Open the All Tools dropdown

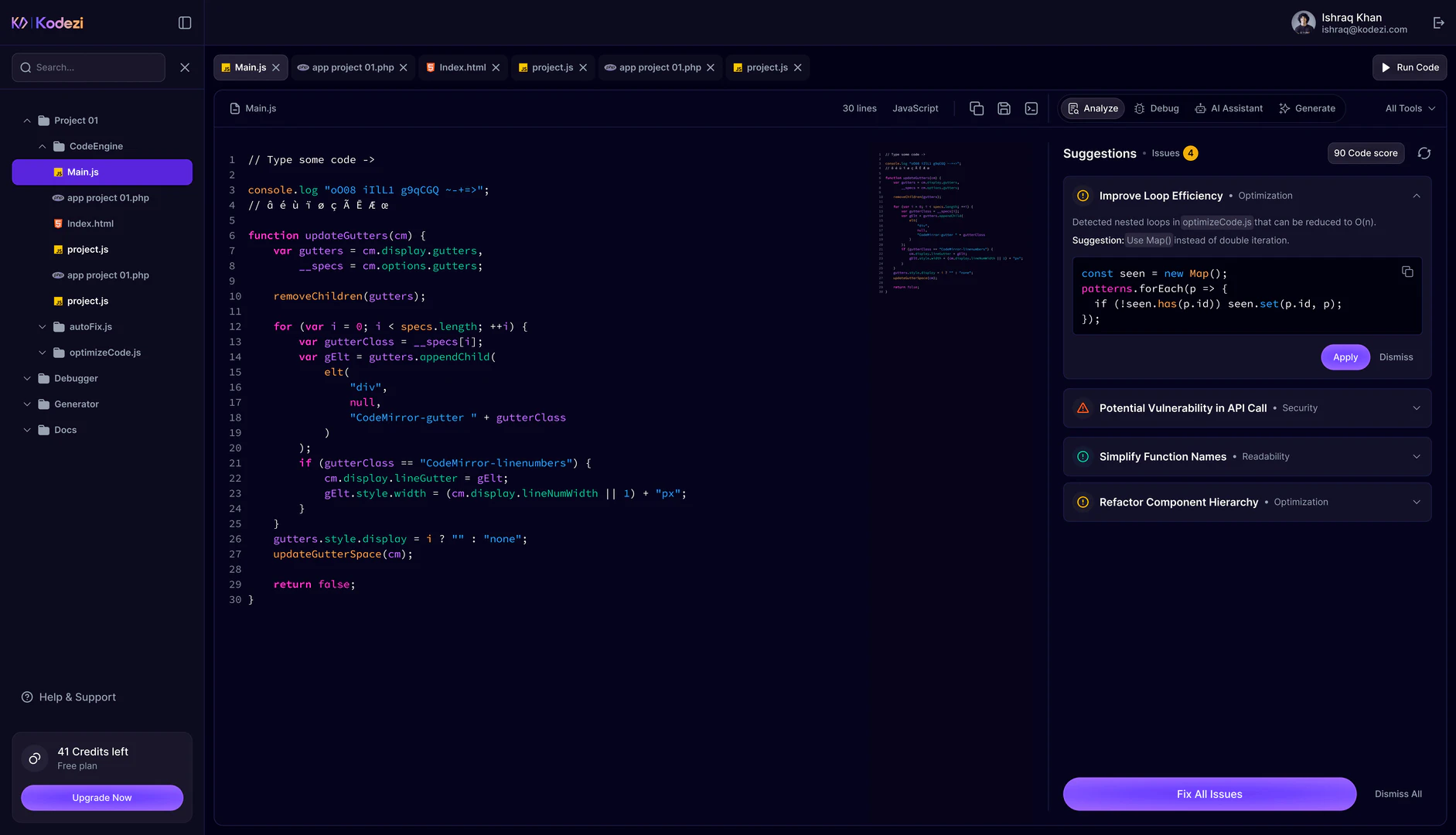[x=1409, y=108]
